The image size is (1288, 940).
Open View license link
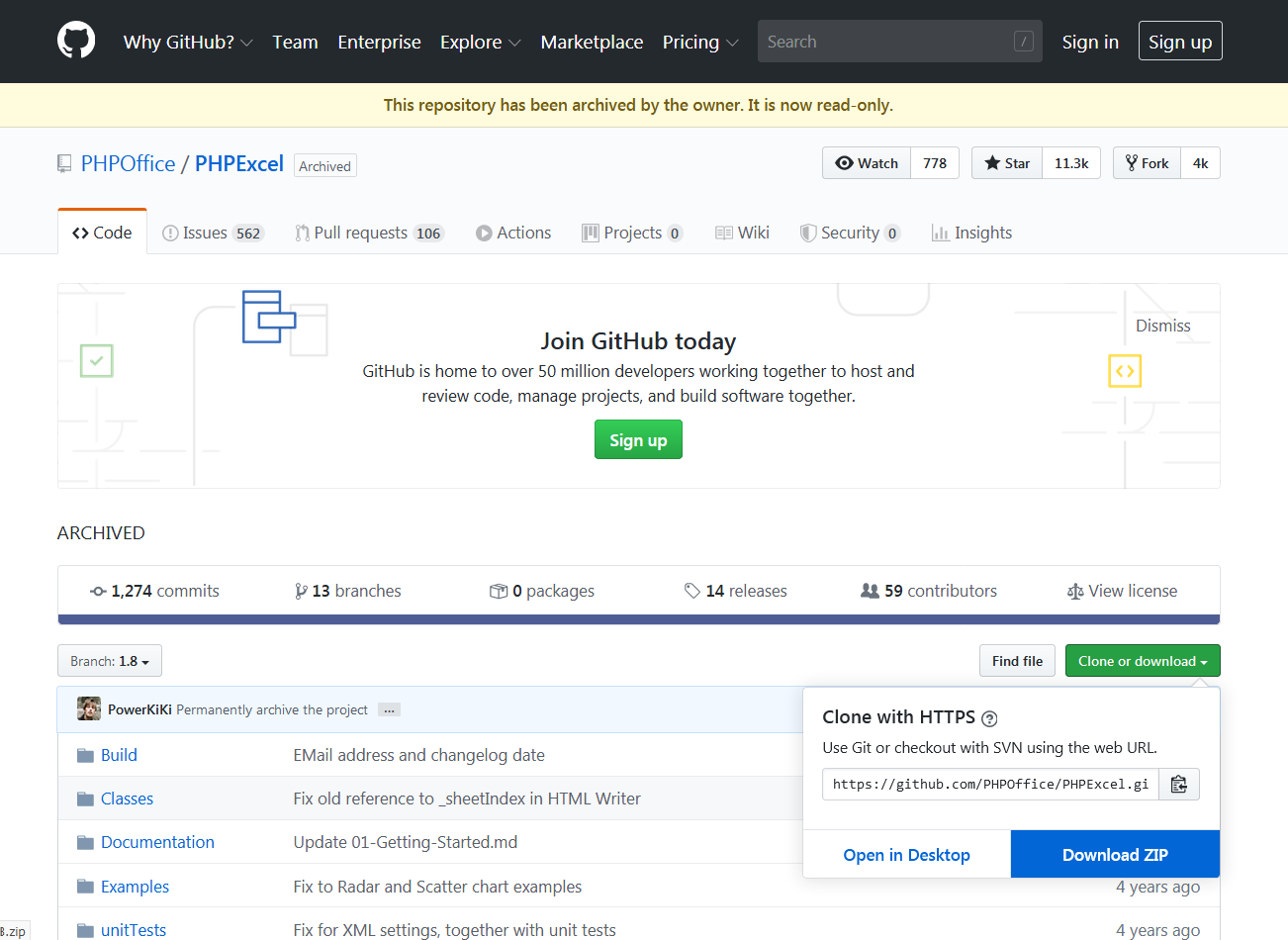click(1123, 591)
